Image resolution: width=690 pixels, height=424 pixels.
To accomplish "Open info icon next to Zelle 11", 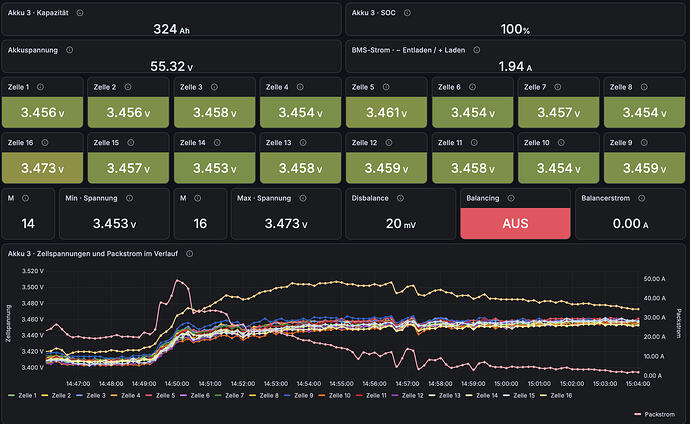I will pos(474,143).
